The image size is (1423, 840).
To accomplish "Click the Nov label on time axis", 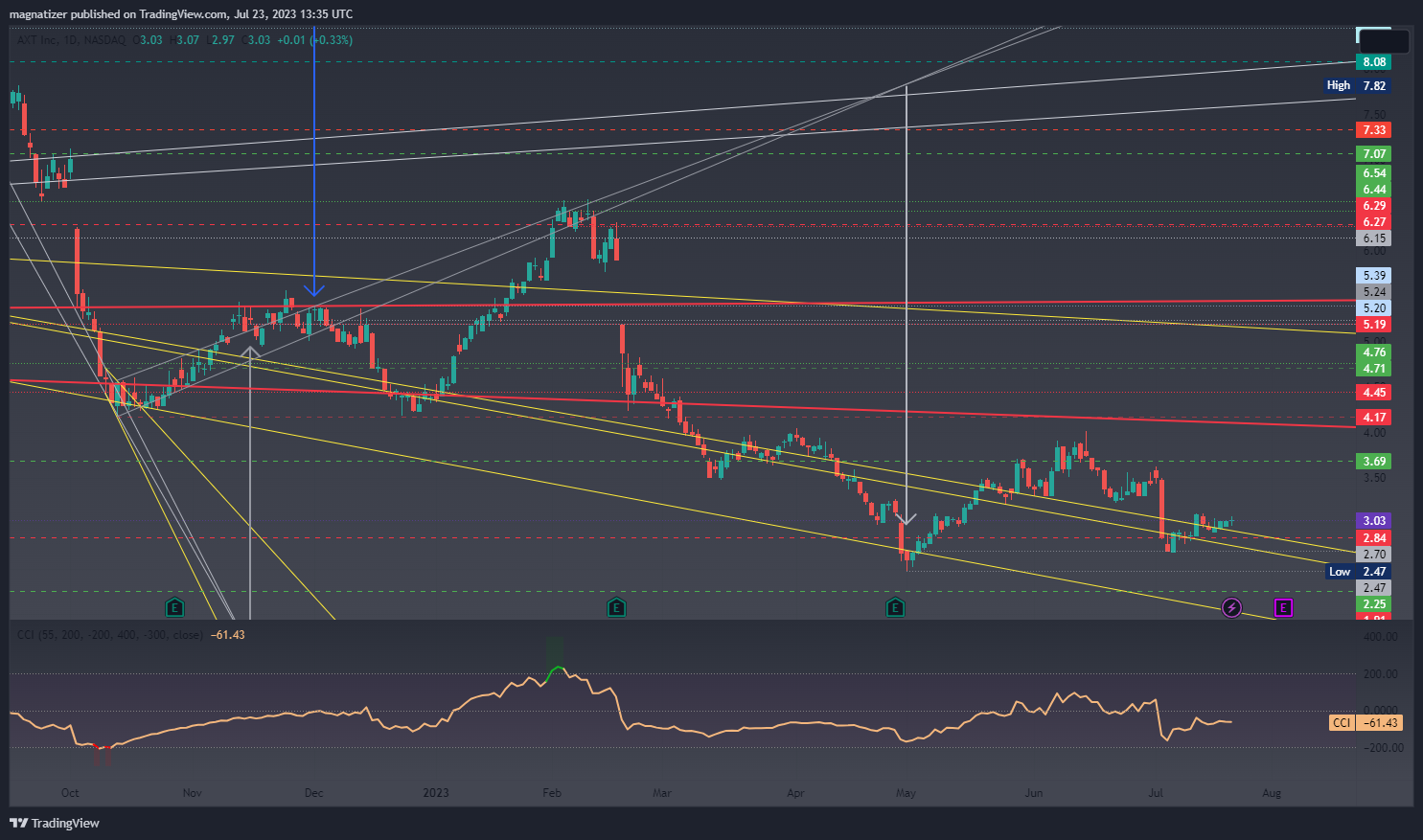I will click(193, 793).
